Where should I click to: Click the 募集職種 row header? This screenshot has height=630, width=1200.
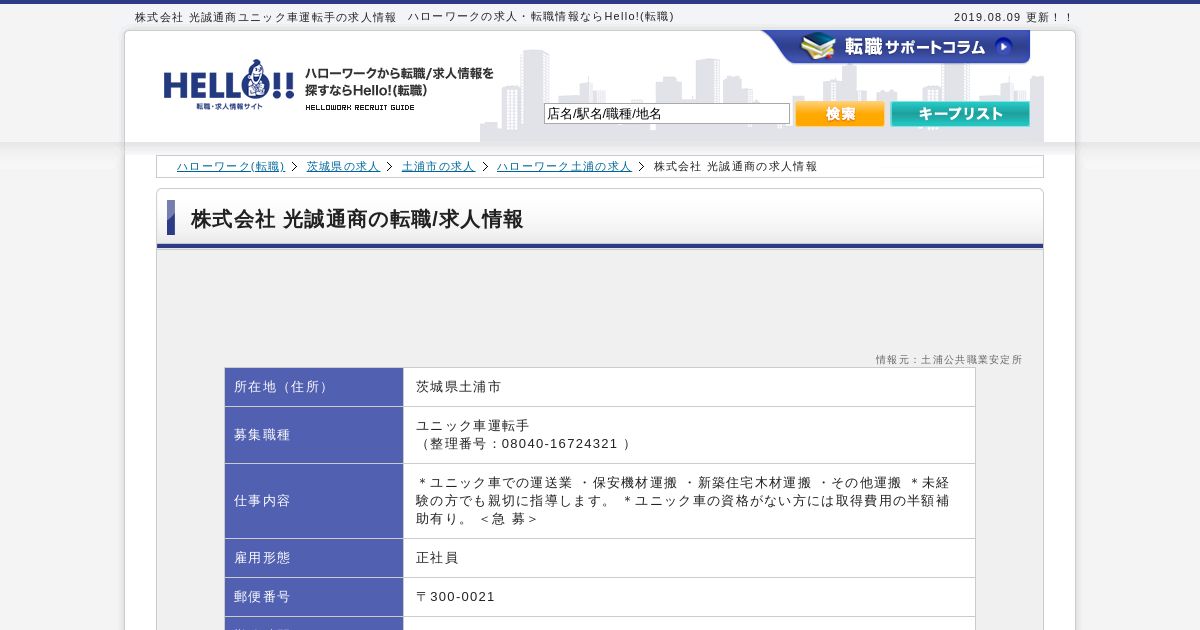314,435
